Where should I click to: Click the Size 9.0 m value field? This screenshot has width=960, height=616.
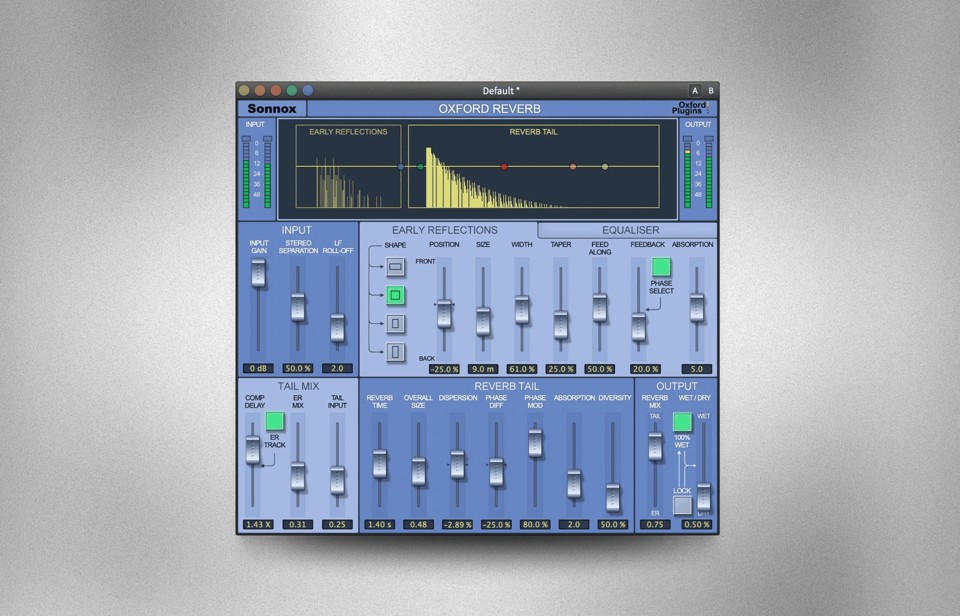coord(483,369)
